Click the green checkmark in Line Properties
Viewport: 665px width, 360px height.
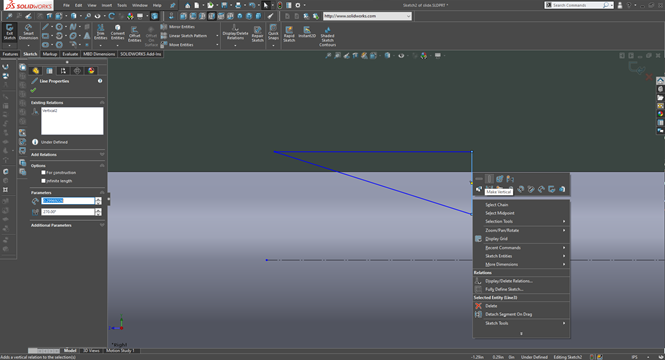[34, 90]
